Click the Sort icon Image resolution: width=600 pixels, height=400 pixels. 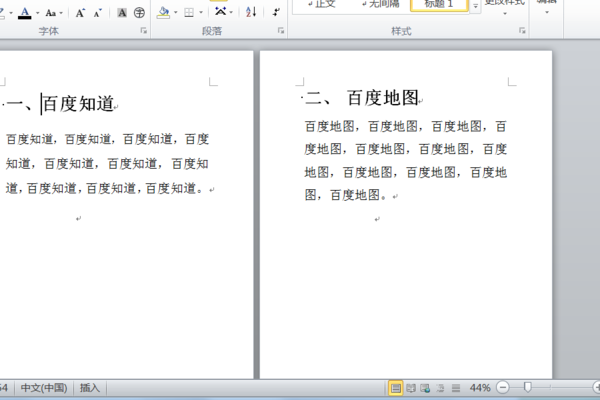[x=251, y=13]
